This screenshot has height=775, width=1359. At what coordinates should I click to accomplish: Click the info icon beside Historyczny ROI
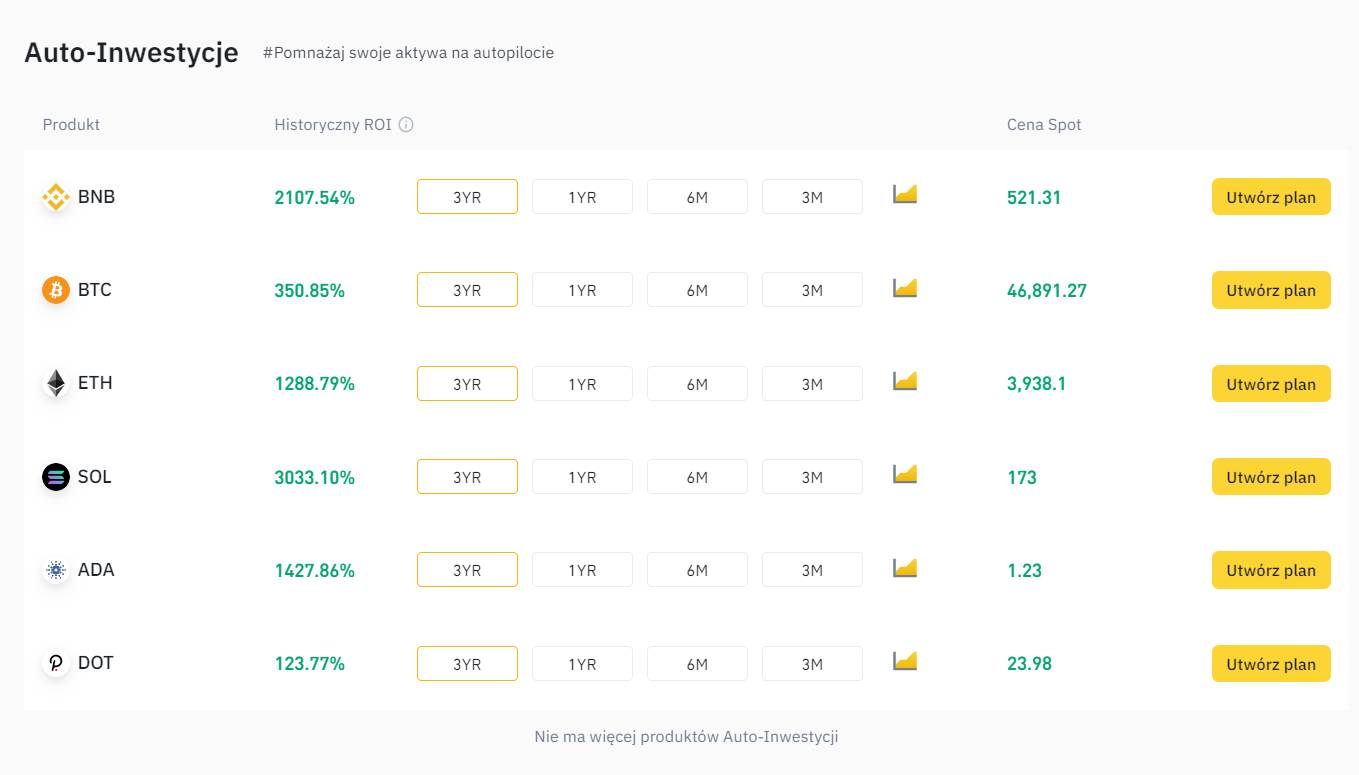406,125
